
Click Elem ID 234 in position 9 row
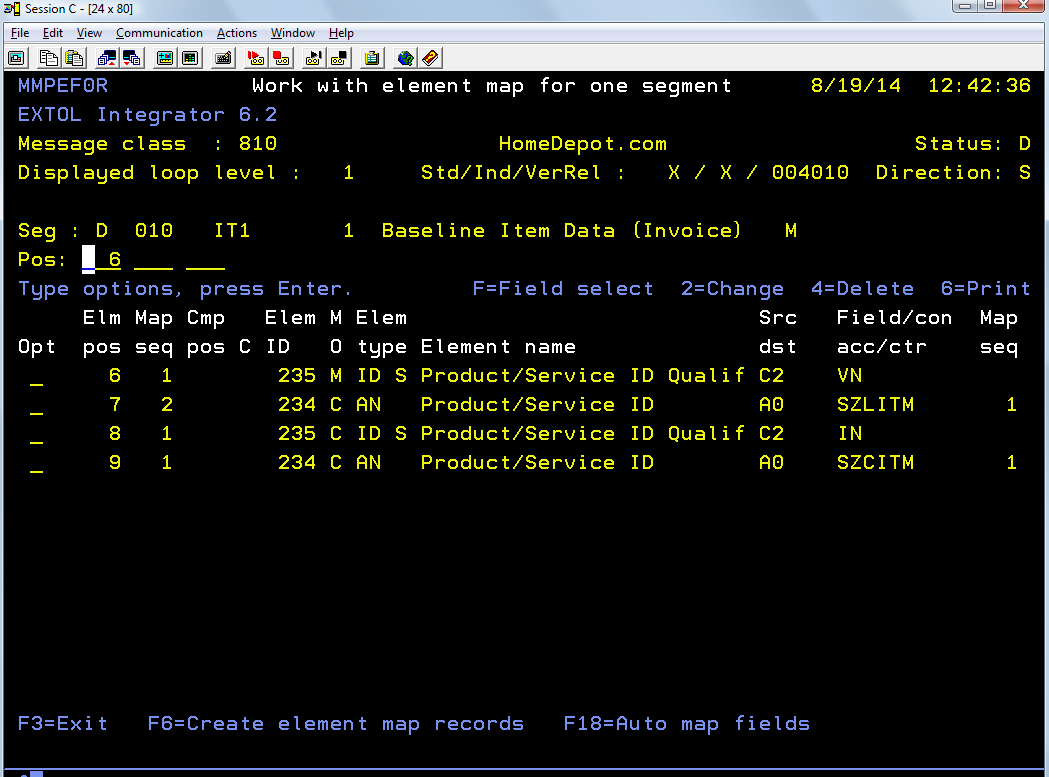click(296, 462)
